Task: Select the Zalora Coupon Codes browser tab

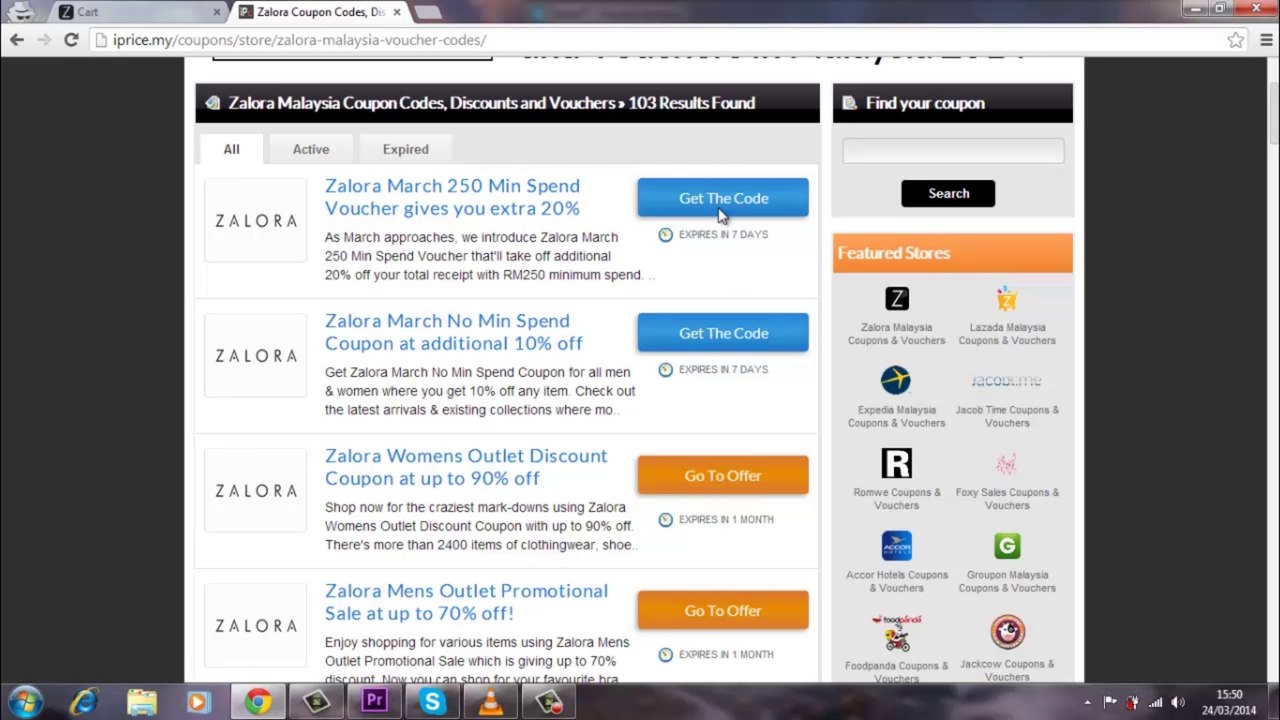Action: [x=320, y=12]
